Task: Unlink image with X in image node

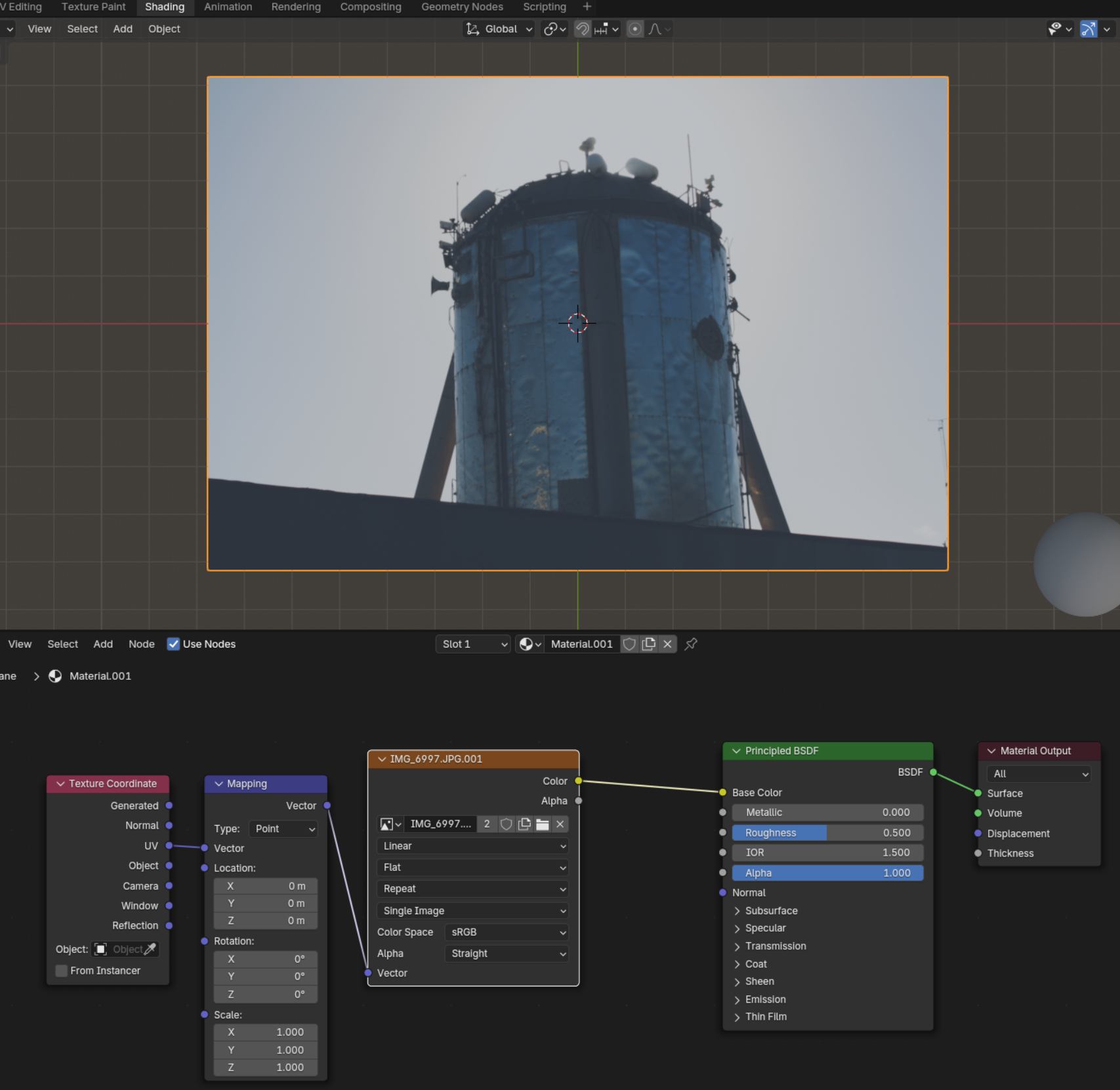Action: pyautogui.click(x=560, y=824)
